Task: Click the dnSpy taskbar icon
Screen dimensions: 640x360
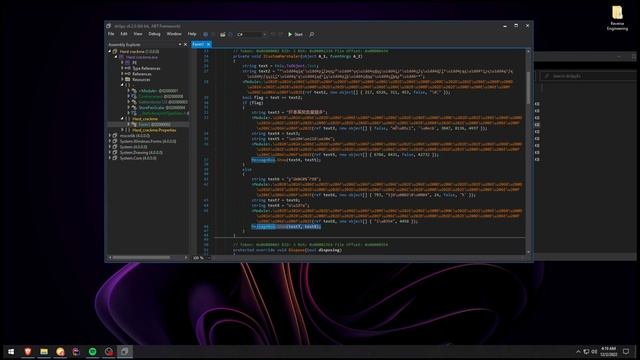Action: coord(124,351)
